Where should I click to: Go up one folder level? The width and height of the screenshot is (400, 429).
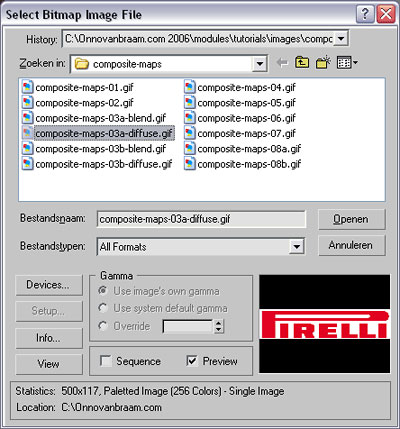pos(302,63)
